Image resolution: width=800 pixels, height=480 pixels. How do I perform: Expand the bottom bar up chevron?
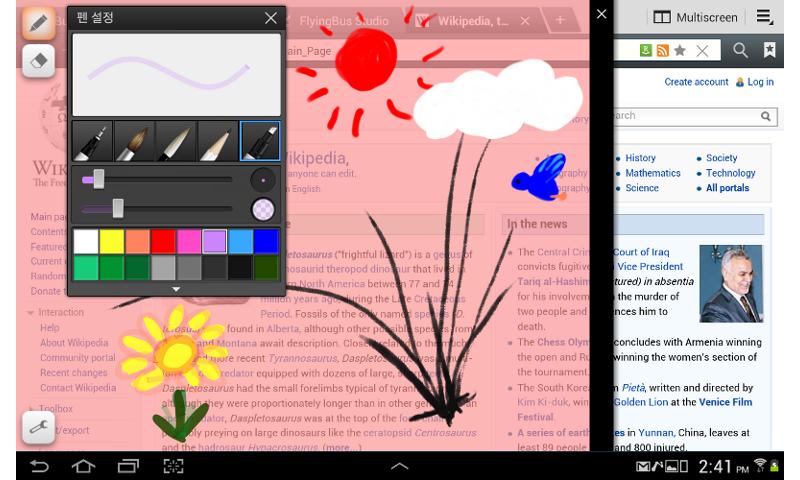pos(399,466)
